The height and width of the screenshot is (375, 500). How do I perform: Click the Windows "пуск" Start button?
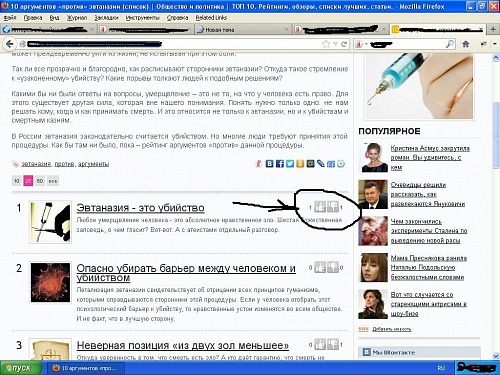pyautogui.click(x=21, y=368)
